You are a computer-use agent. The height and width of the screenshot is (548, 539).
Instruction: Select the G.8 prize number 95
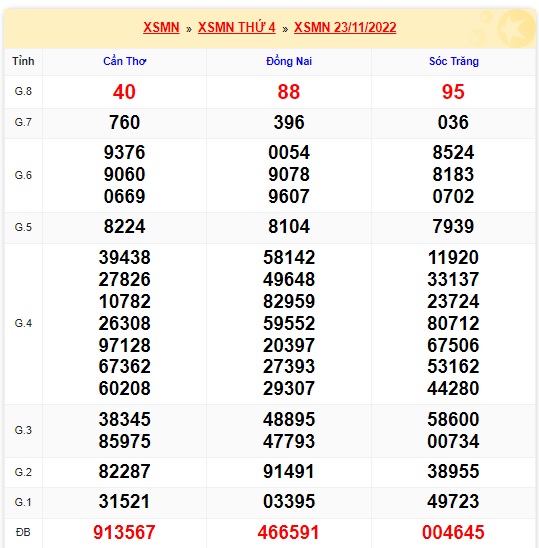tap(453, 92)
